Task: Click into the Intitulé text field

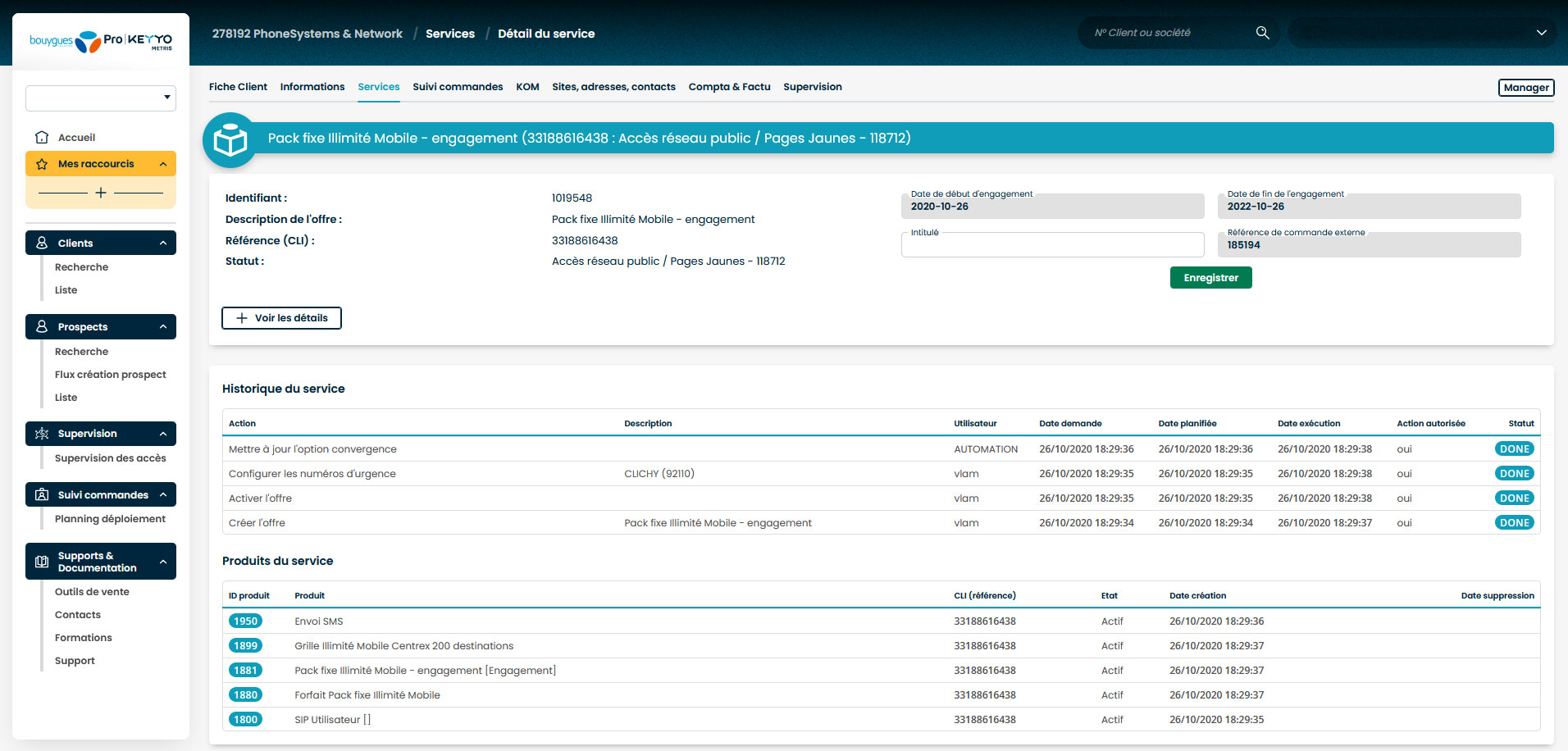Action: tap(1052, 246)
